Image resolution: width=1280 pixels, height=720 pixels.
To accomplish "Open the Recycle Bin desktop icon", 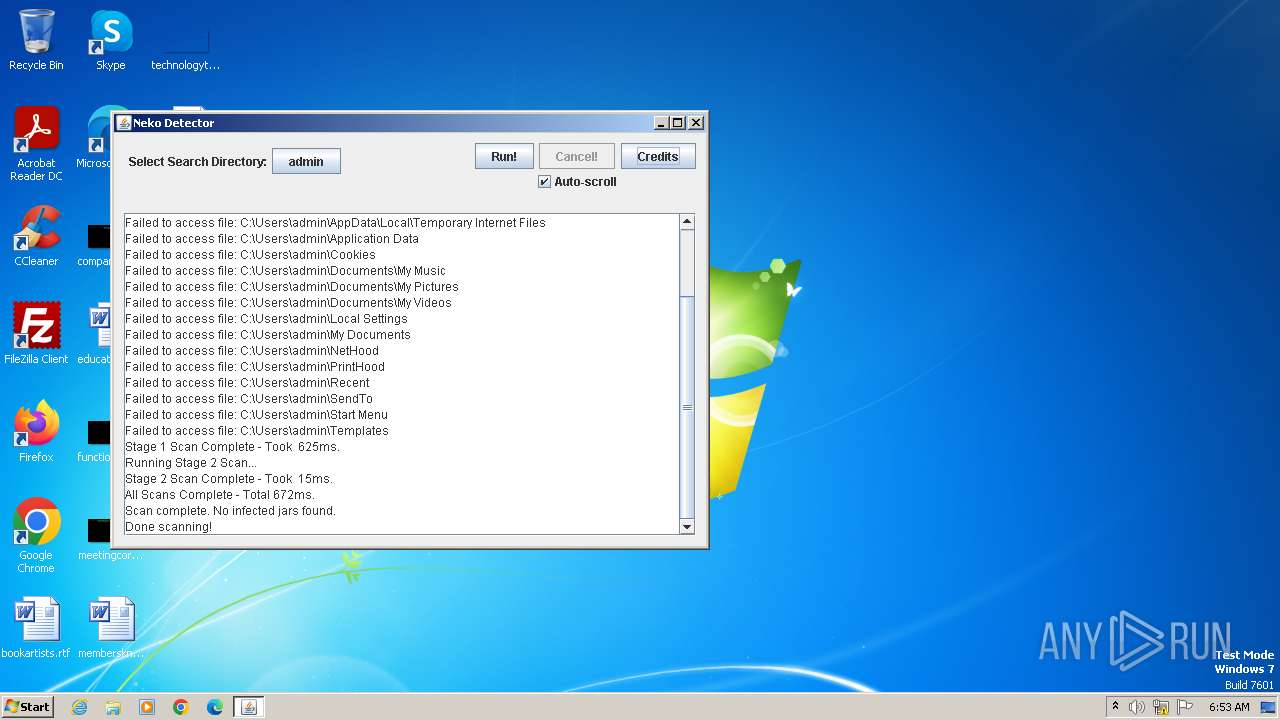I will (x=36, y=40).
